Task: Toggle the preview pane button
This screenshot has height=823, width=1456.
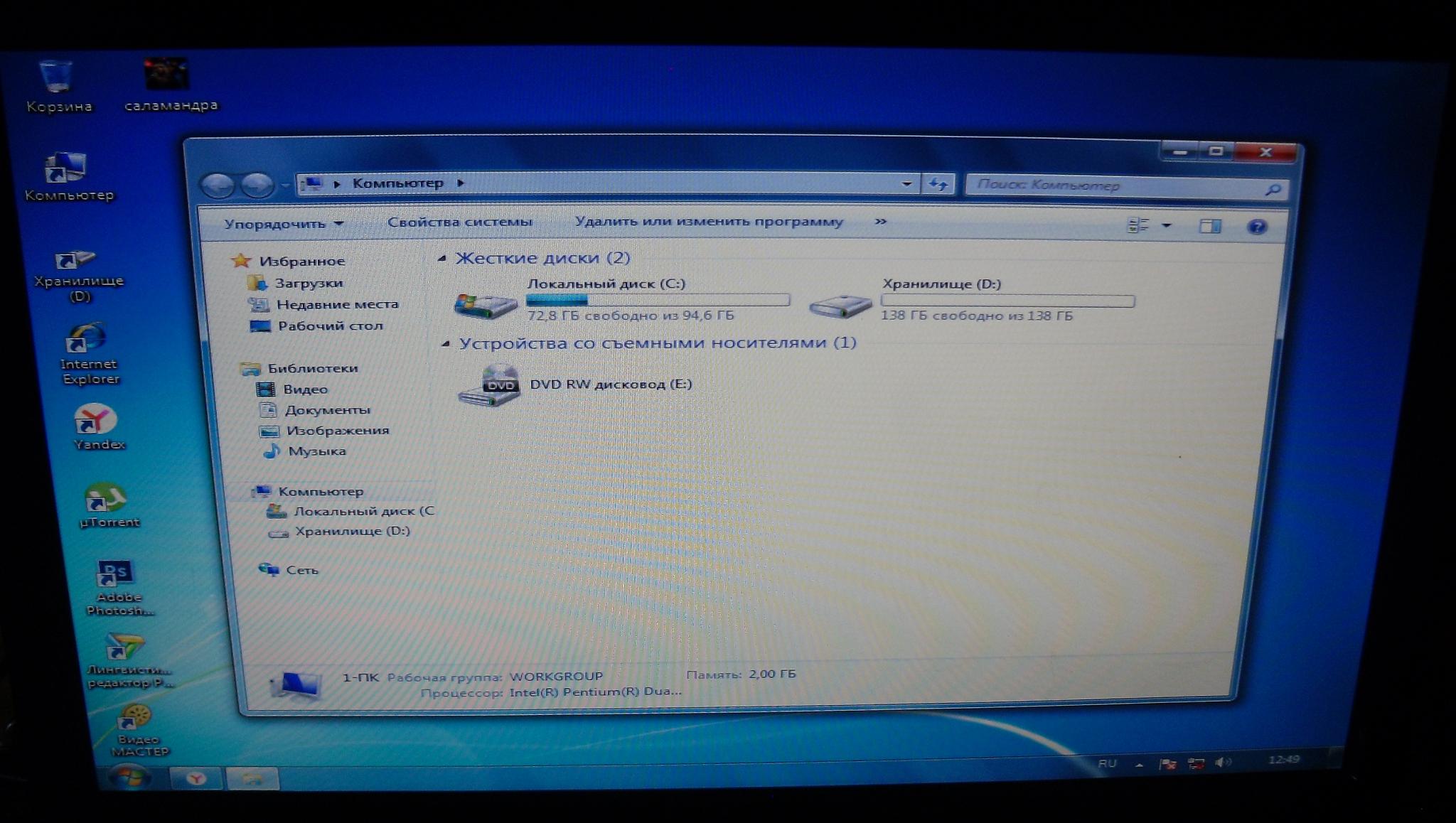Action: (x=1209, y=227)
